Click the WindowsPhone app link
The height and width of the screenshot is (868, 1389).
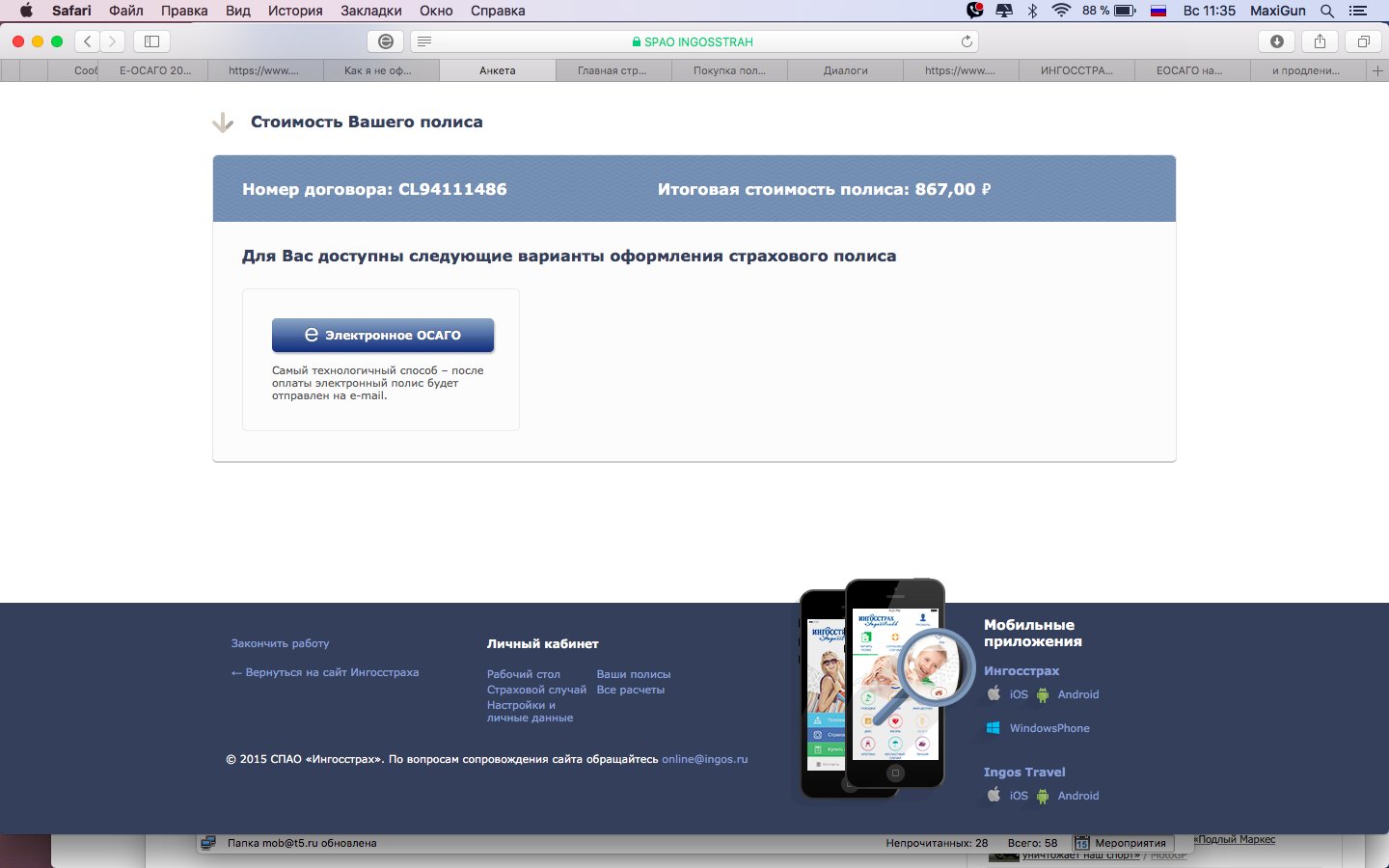click(1049, 728)
